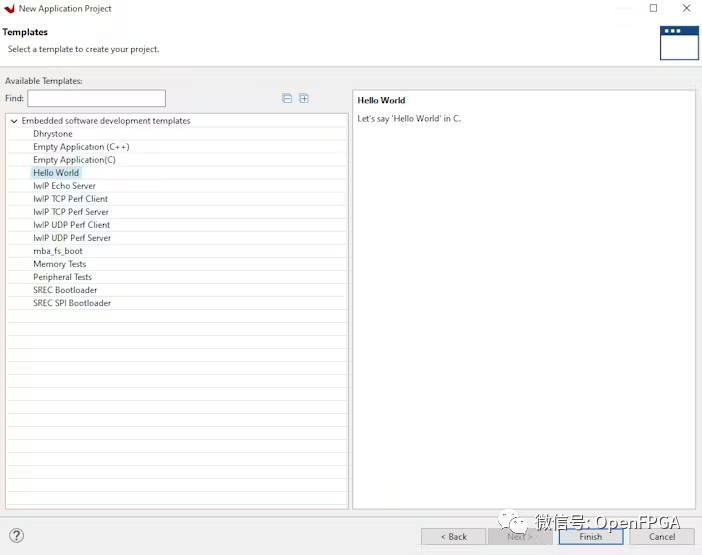Screen dimensions: 702x555
Task: Select the Peripheral Tests template
Action: (62, 277)
